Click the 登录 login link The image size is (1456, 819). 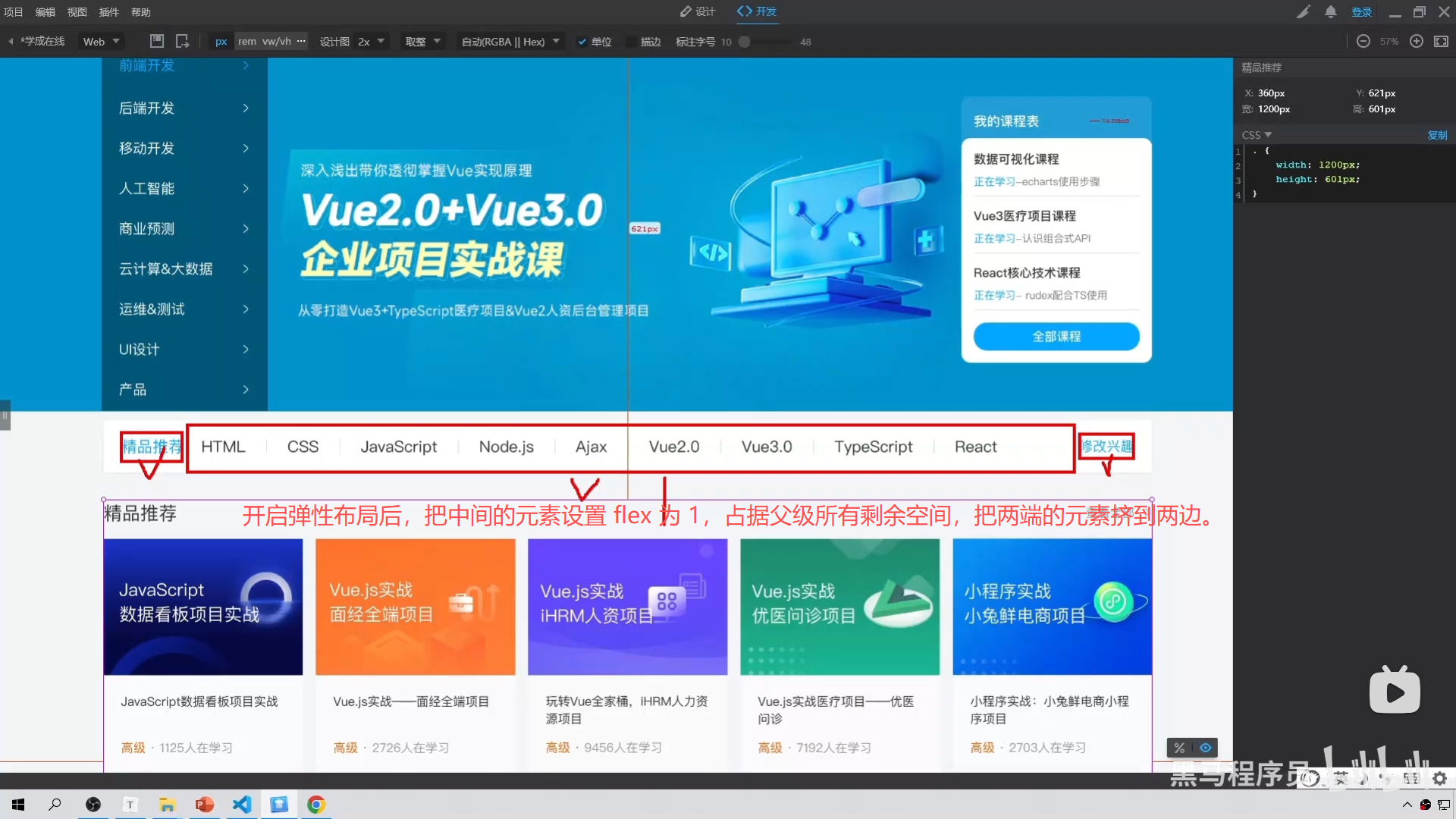point(1361,12)
